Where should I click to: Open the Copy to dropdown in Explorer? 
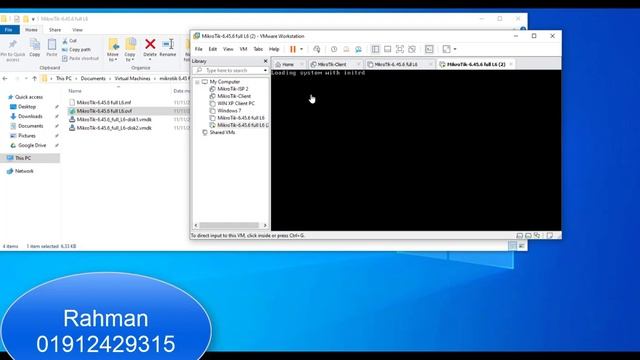[x=130, y=50]
